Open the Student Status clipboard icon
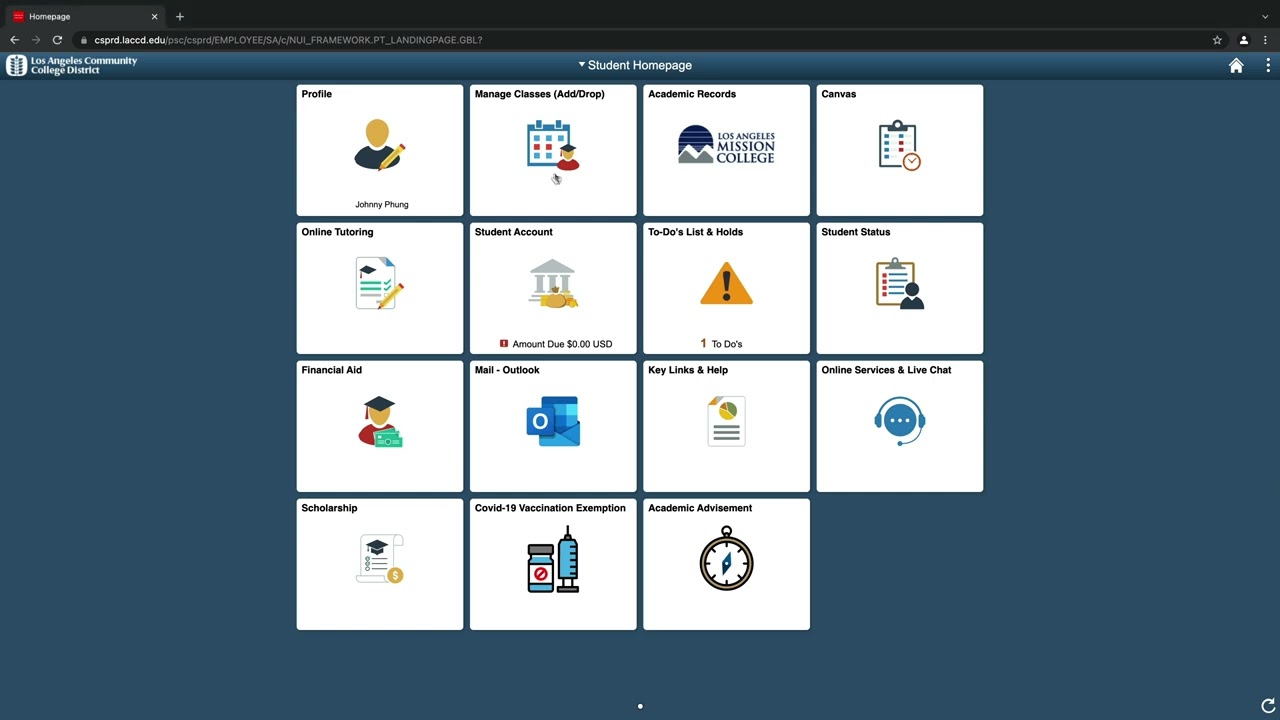1280x720 pixels. point(900,283)
